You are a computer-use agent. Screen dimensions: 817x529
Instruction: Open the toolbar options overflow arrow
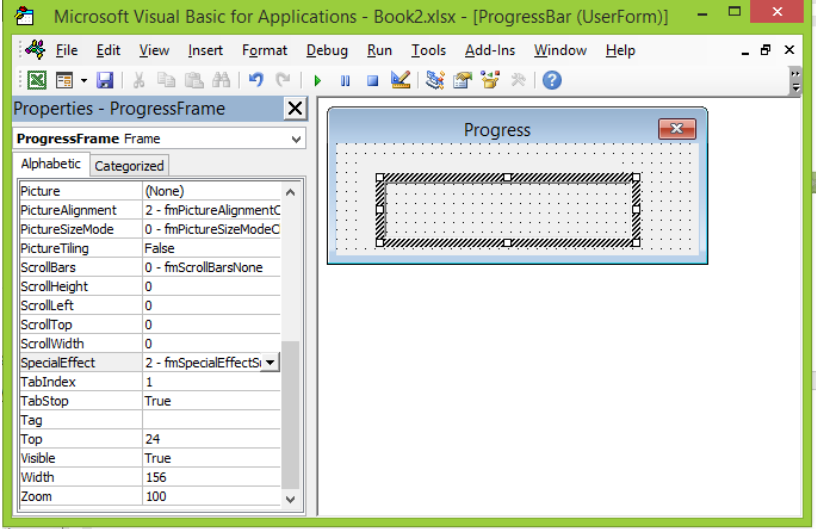(796, 81)
